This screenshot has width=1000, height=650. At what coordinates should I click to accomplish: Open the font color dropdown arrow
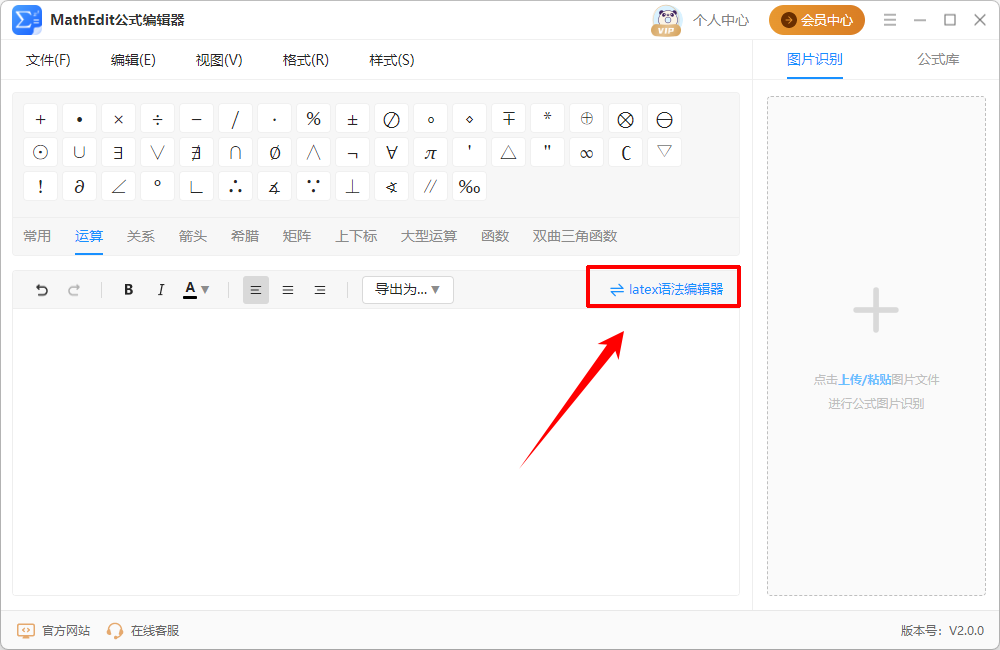[x=205, y=290]
